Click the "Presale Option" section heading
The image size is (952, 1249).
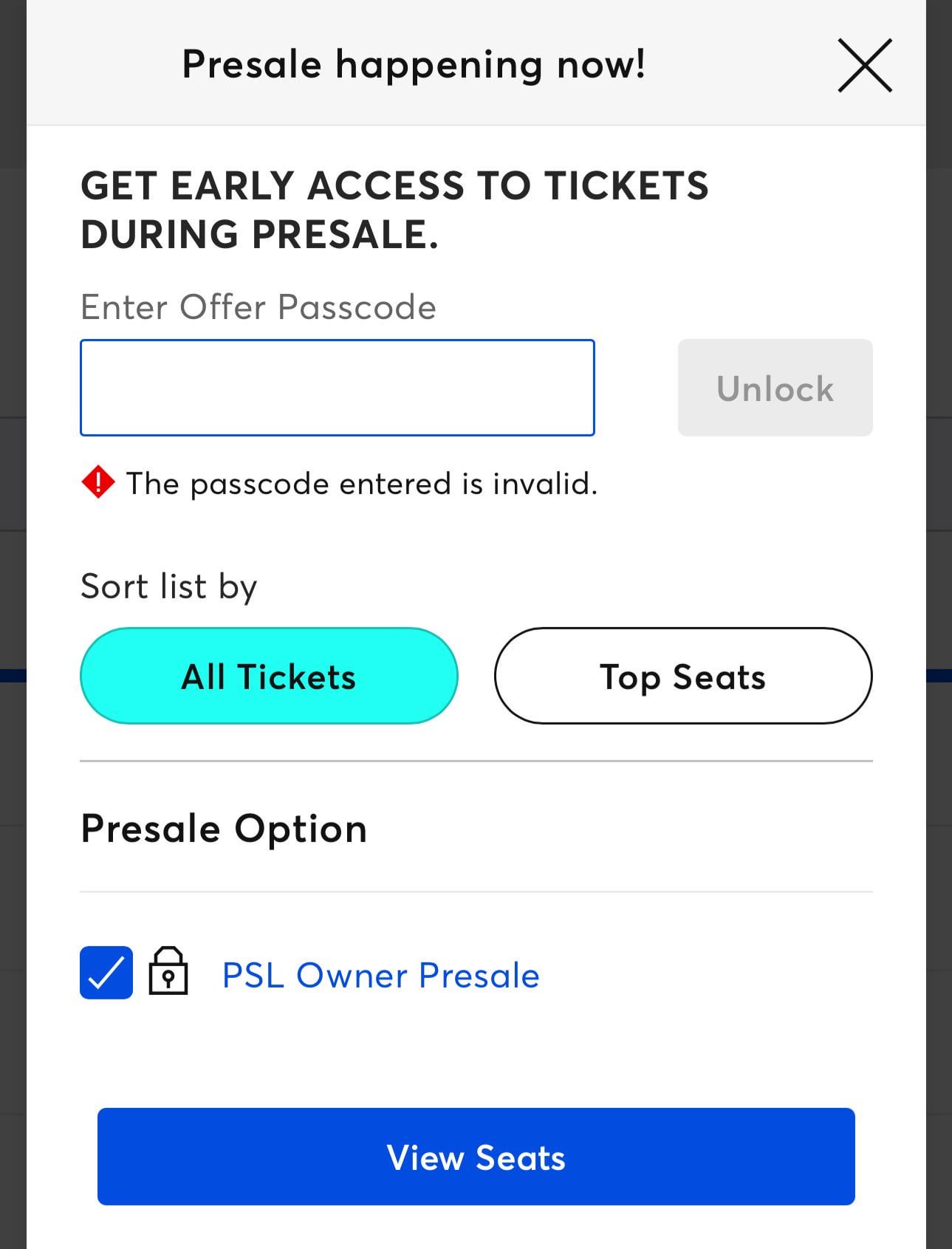224,829
